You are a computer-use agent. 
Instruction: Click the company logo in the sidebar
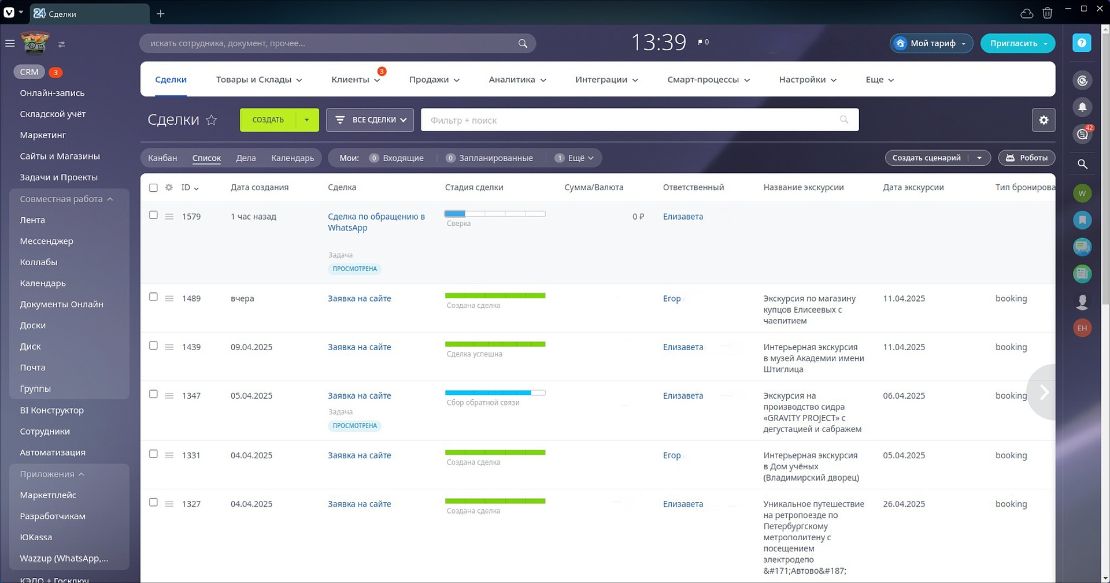pos(35,43)
